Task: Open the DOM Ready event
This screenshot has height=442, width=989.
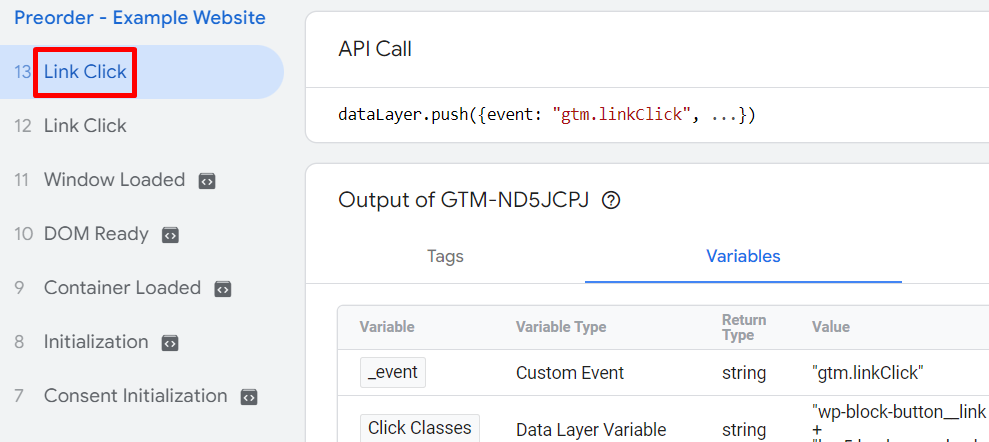Action: pyautogui.click(x=96, y=234)
